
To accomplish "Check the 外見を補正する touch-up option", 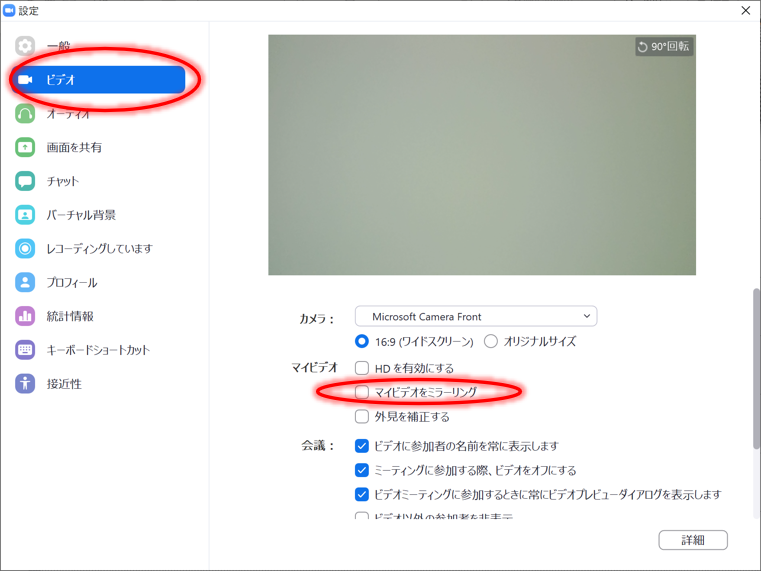I will coord(362,416).
